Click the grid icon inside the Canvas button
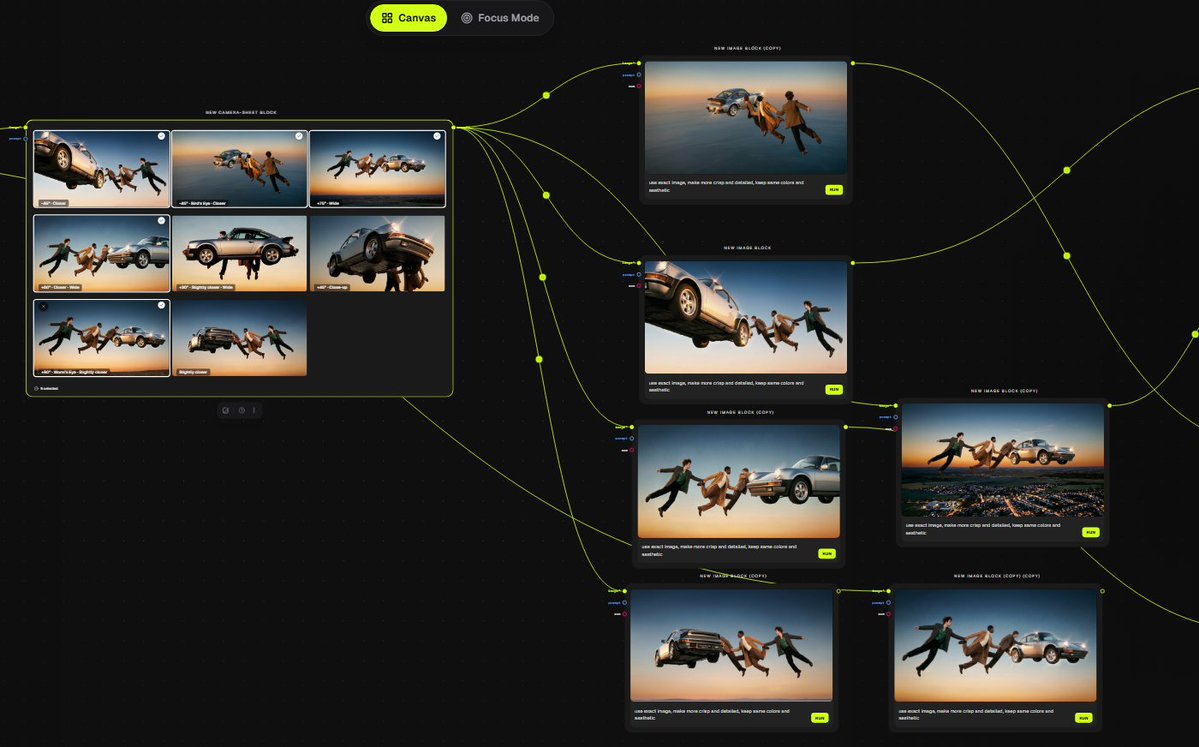Screen dimensions: 1199x747 tap(387, 17)
